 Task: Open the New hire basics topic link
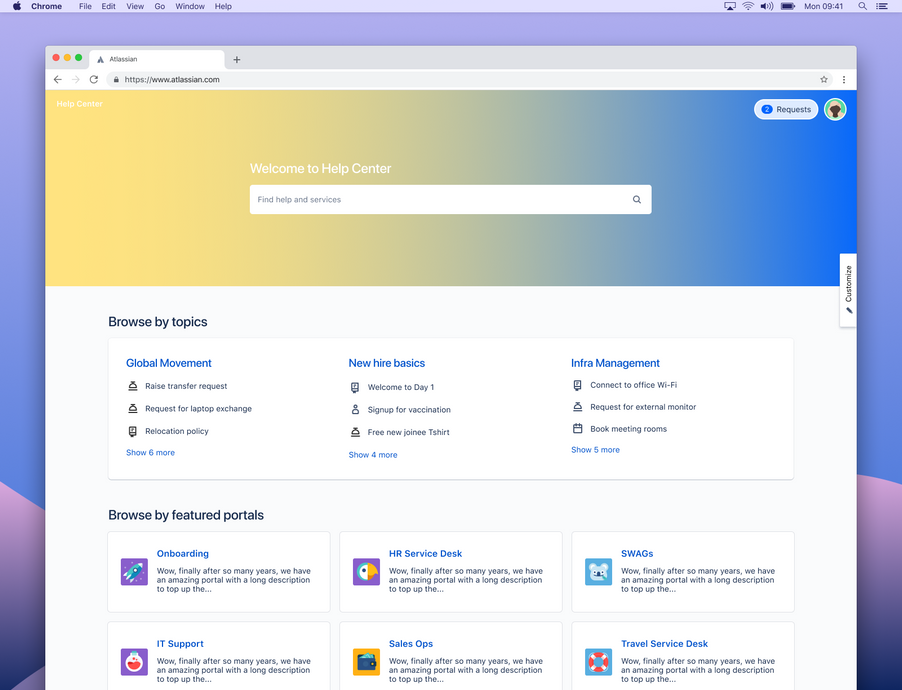(387, 363)
